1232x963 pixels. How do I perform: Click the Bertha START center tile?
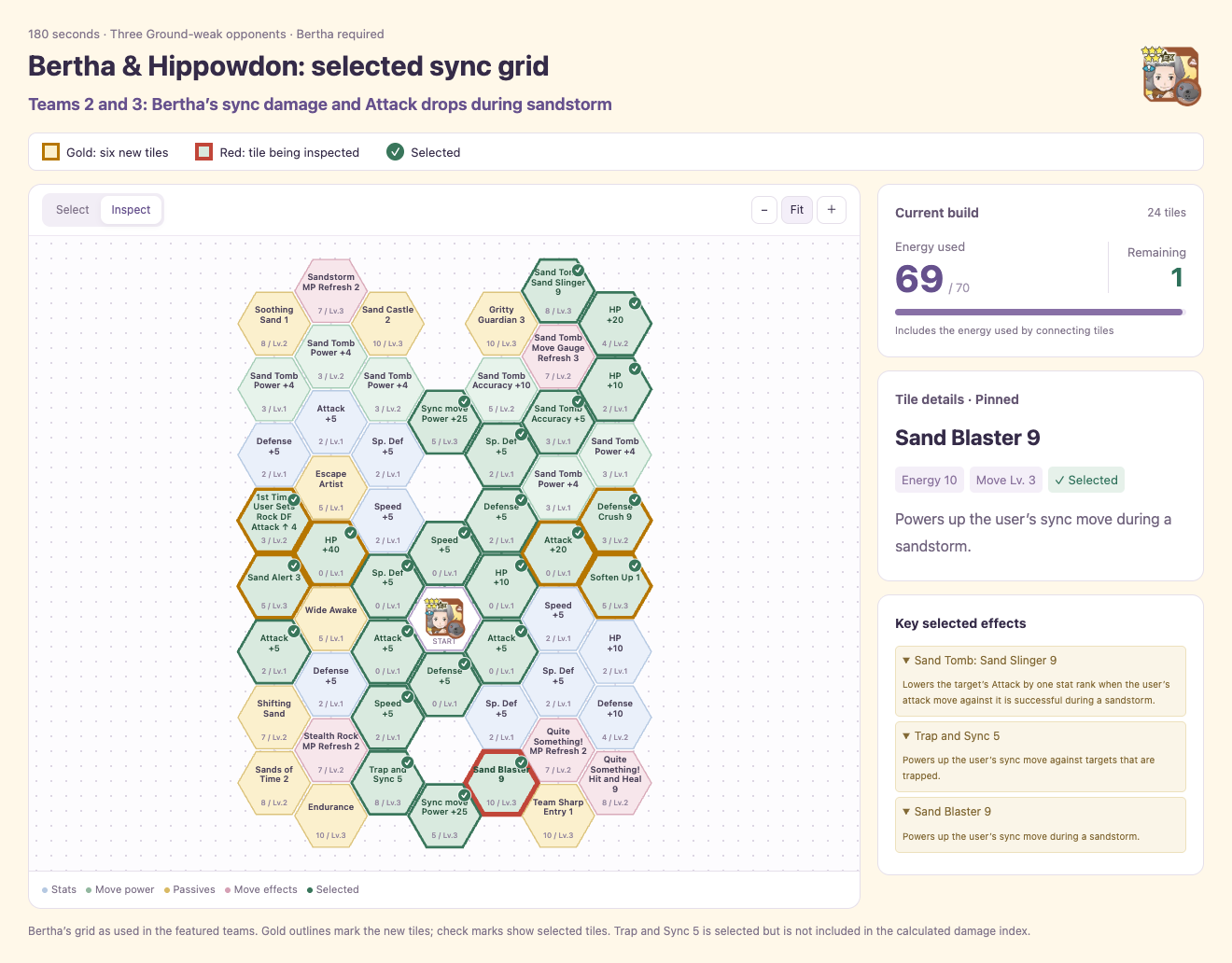444,619
